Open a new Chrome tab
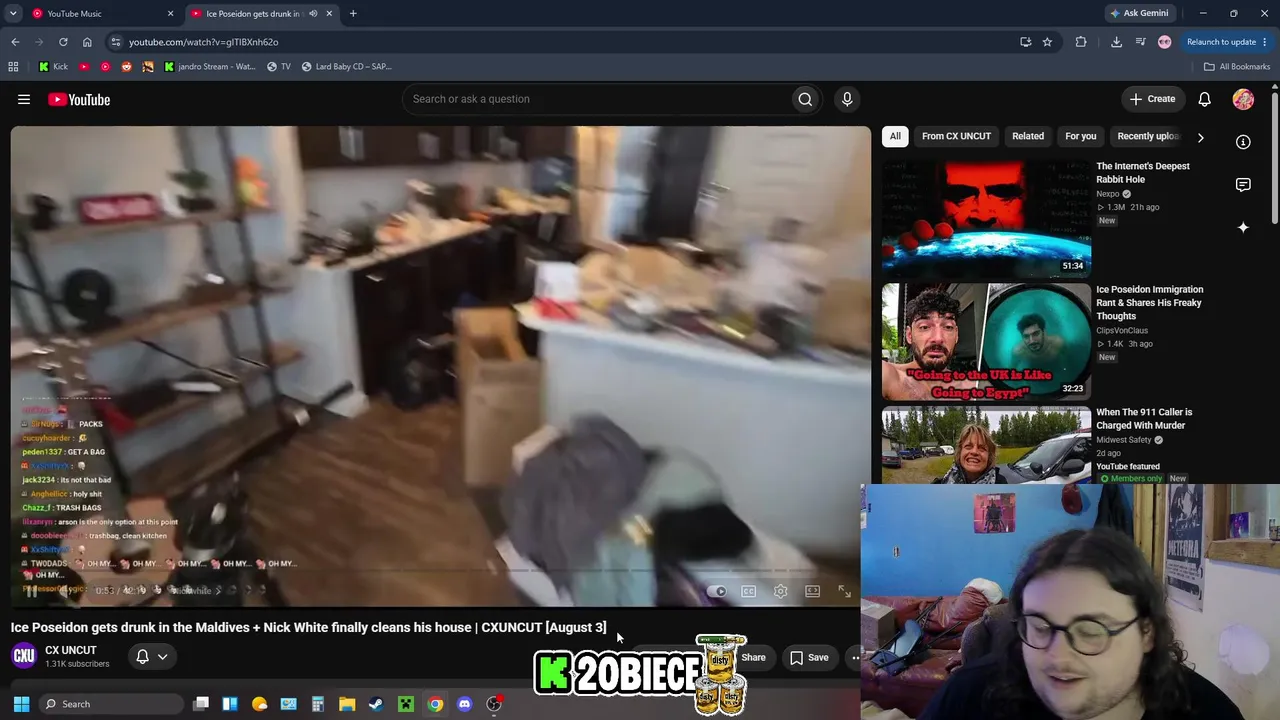Viewport: 1280px width, 720px height. [353, 14]
